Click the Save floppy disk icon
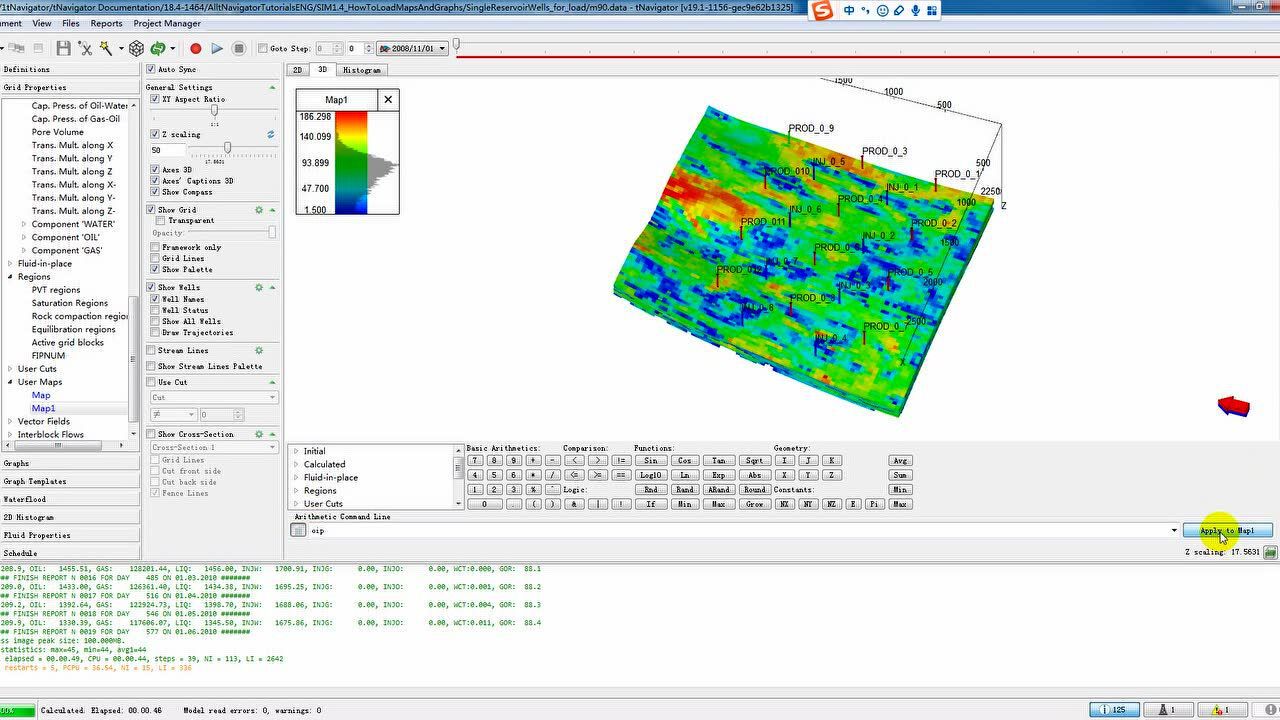Image resolution: width=1280 pixels, height=720 pixels. tap(63, 48)
